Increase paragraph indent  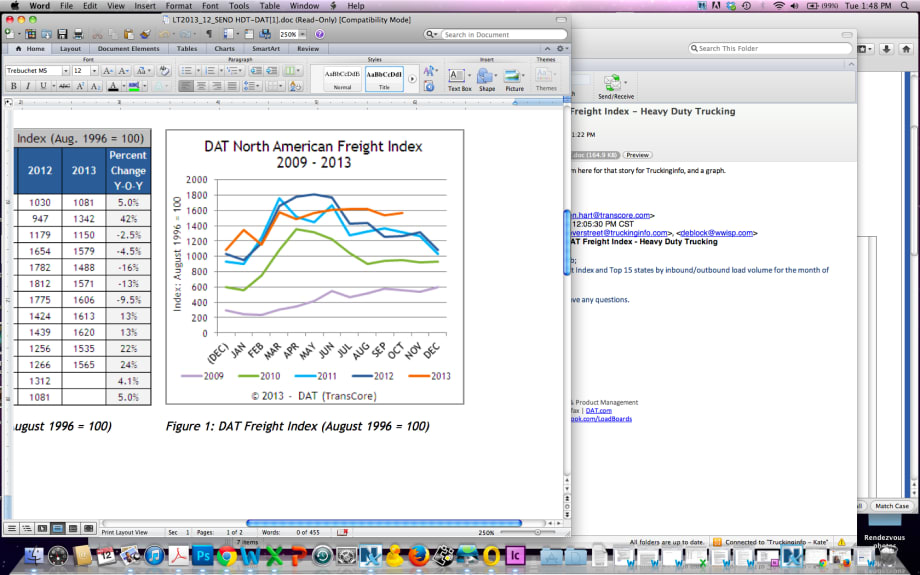pyautogui.click(x=271, y=70)
